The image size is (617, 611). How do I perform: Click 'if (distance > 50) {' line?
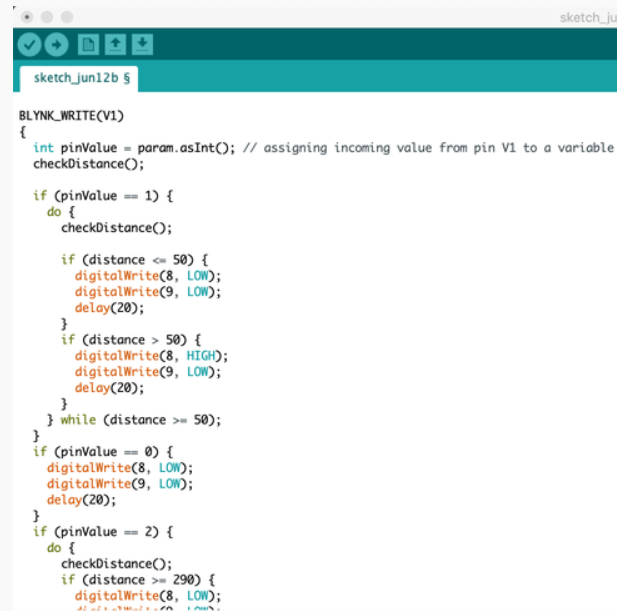point(131,340)
